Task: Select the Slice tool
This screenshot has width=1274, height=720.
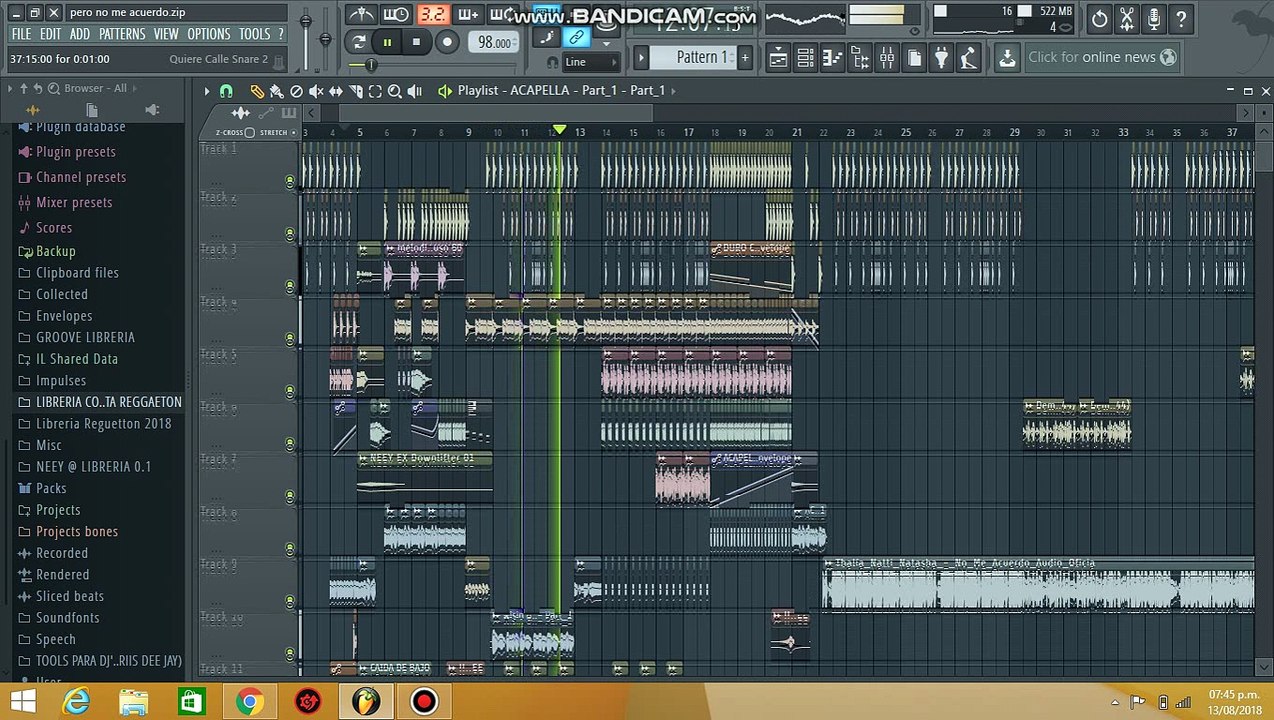Action: point(355,91)
